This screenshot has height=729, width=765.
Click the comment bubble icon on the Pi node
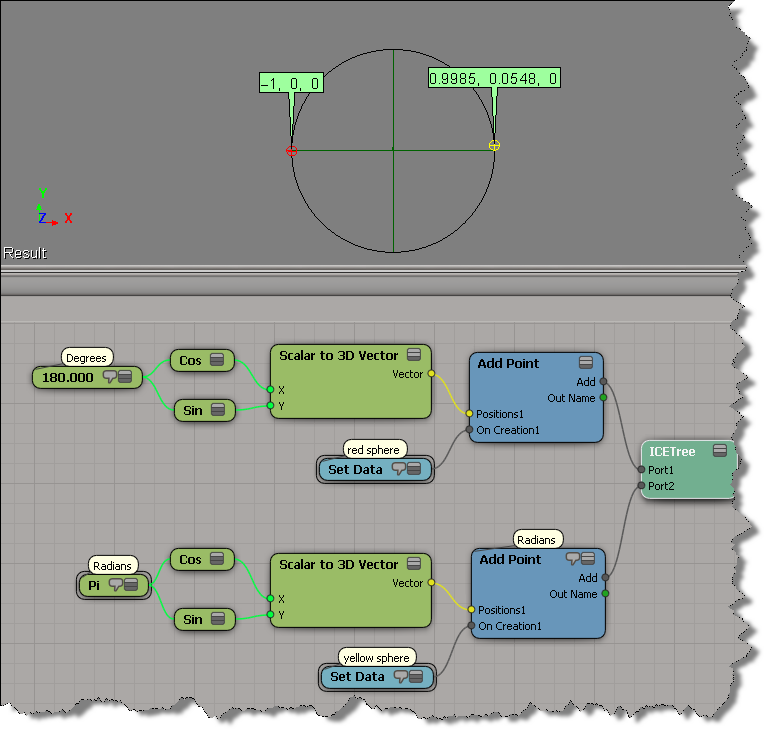click(x=115, y=585)
